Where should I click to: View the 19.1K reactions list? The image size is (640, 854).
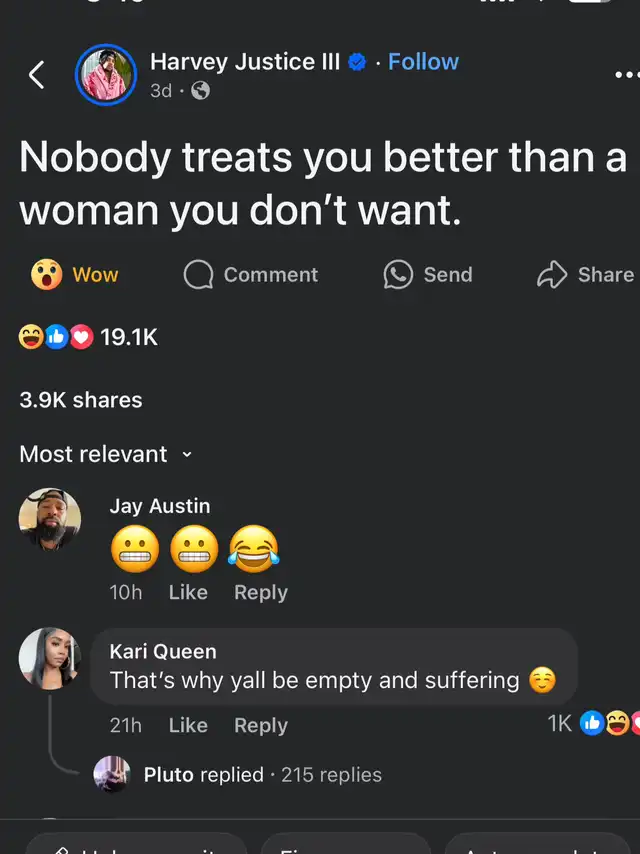pos(88,337)
